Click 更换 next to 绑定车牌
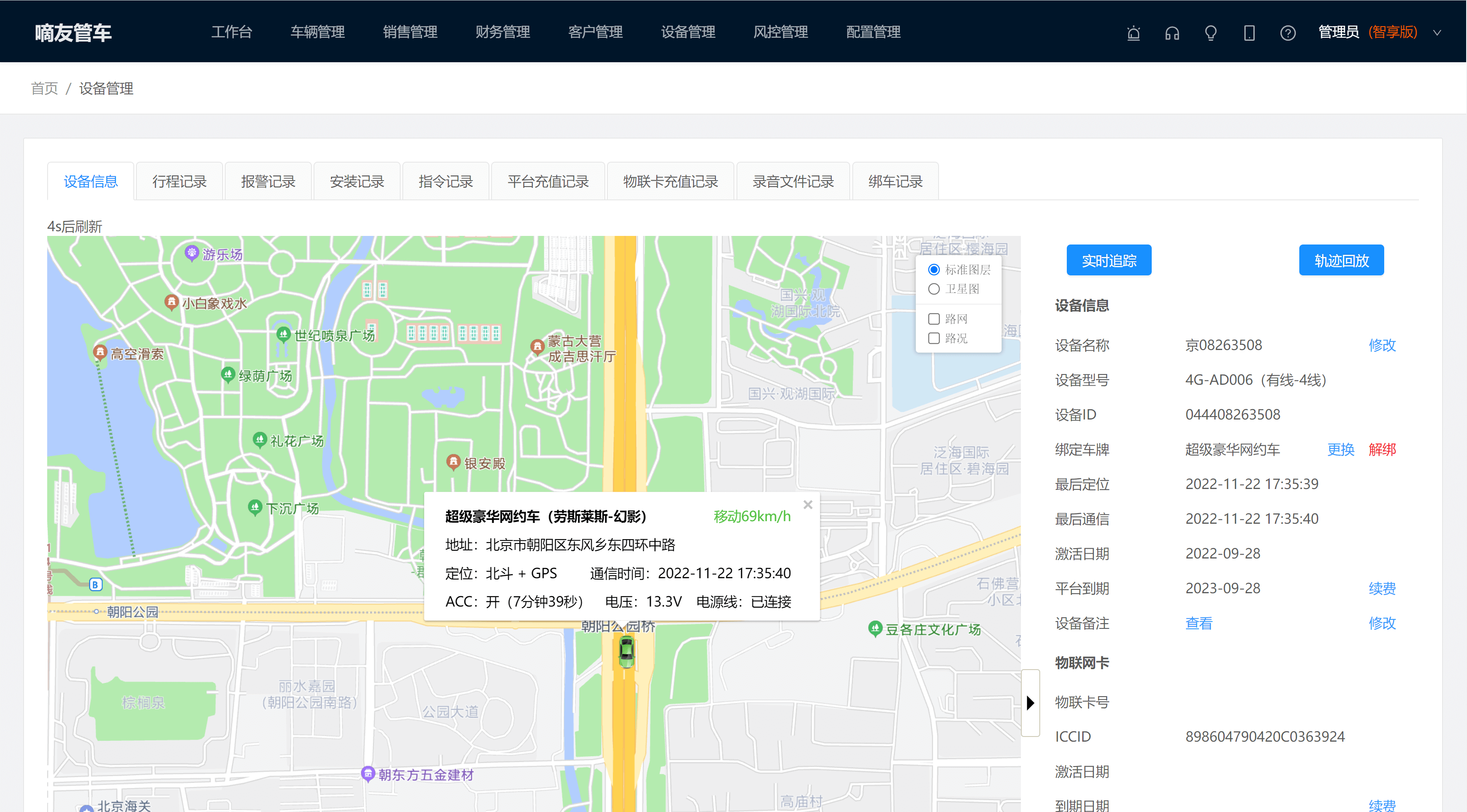The height and width of the screenshot is (812, 1467). click(1340, 449)
